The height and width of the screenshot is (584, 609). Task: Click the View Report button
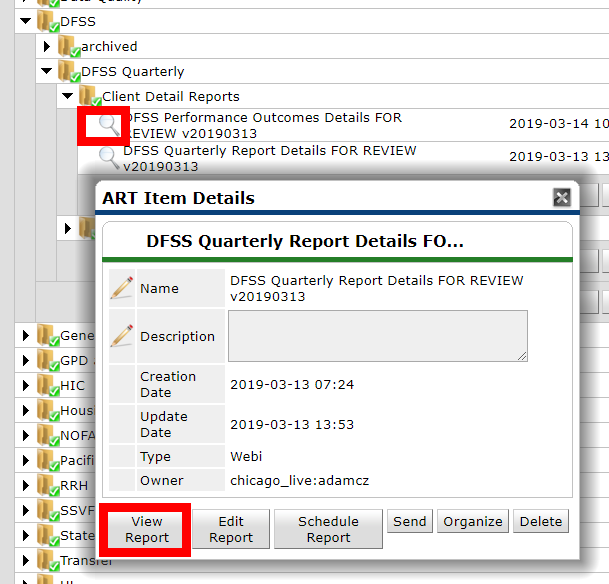[146, 529]
